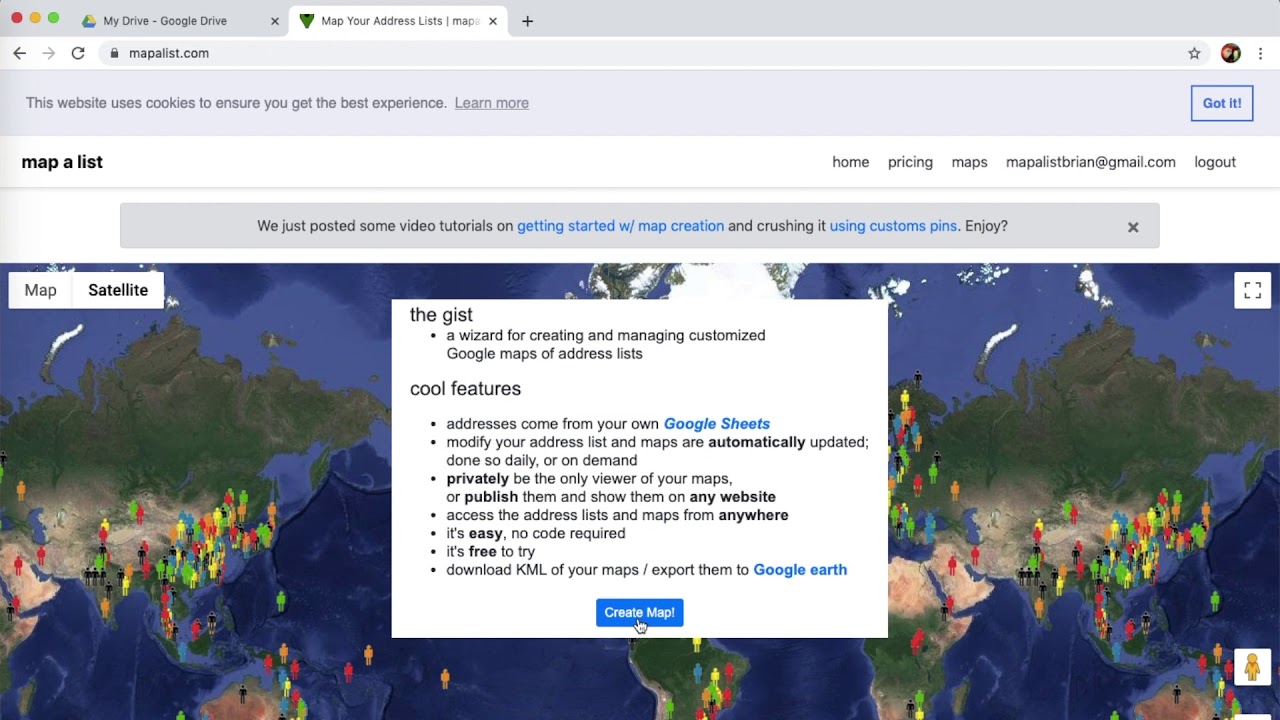Dismiss the video tutorials announcement banner

(1133, 227)
